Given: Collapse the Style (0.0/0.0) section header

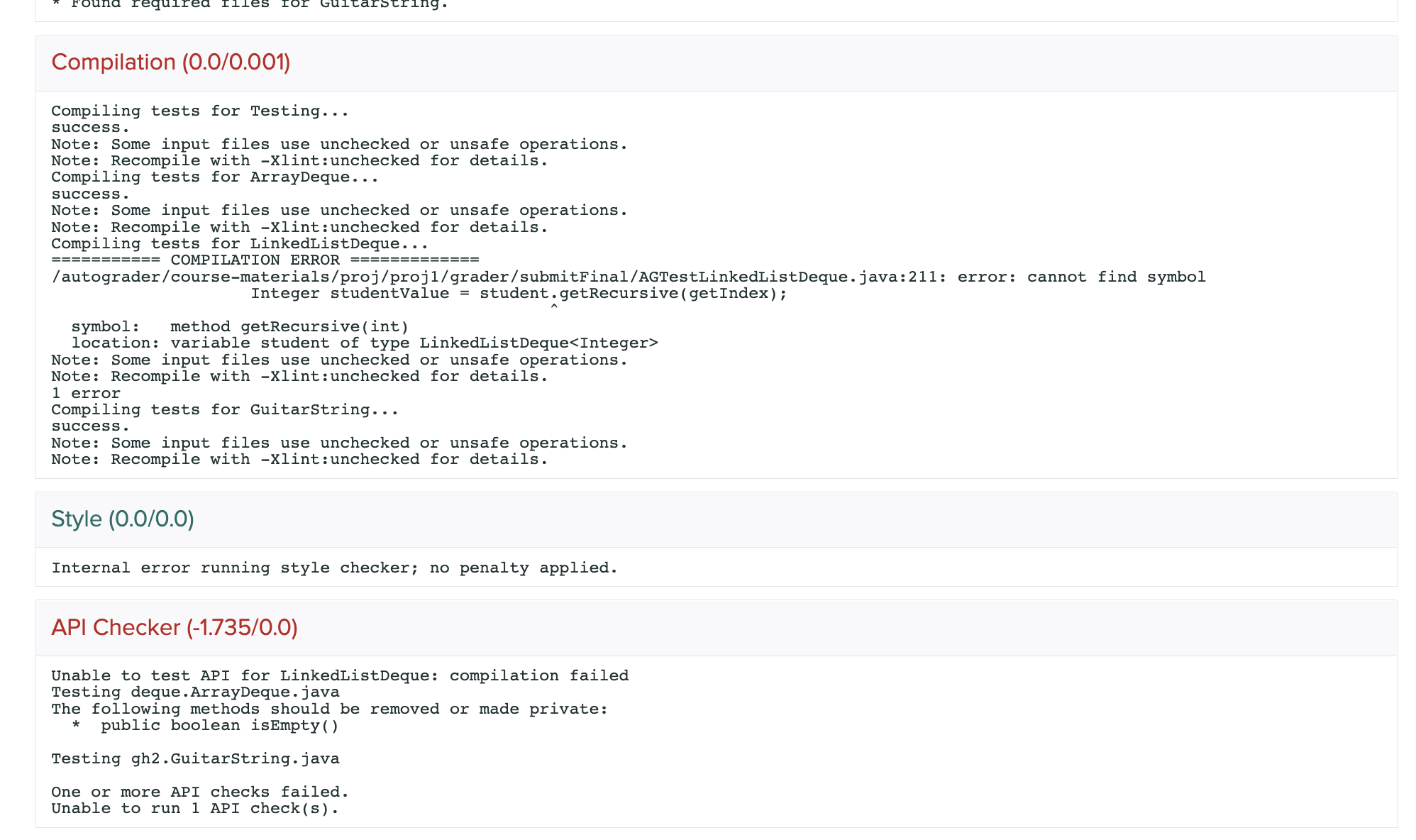Looking at the screenshot, I should (123, 519).
